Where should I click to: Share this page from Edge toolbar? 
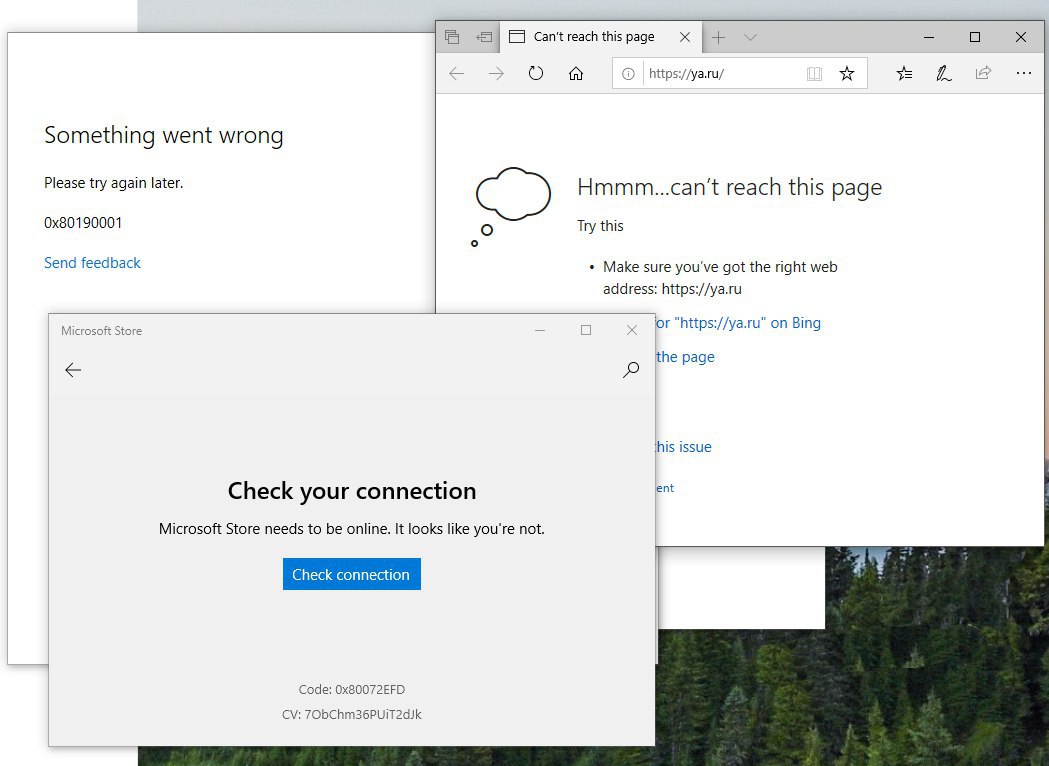(983, 73)
